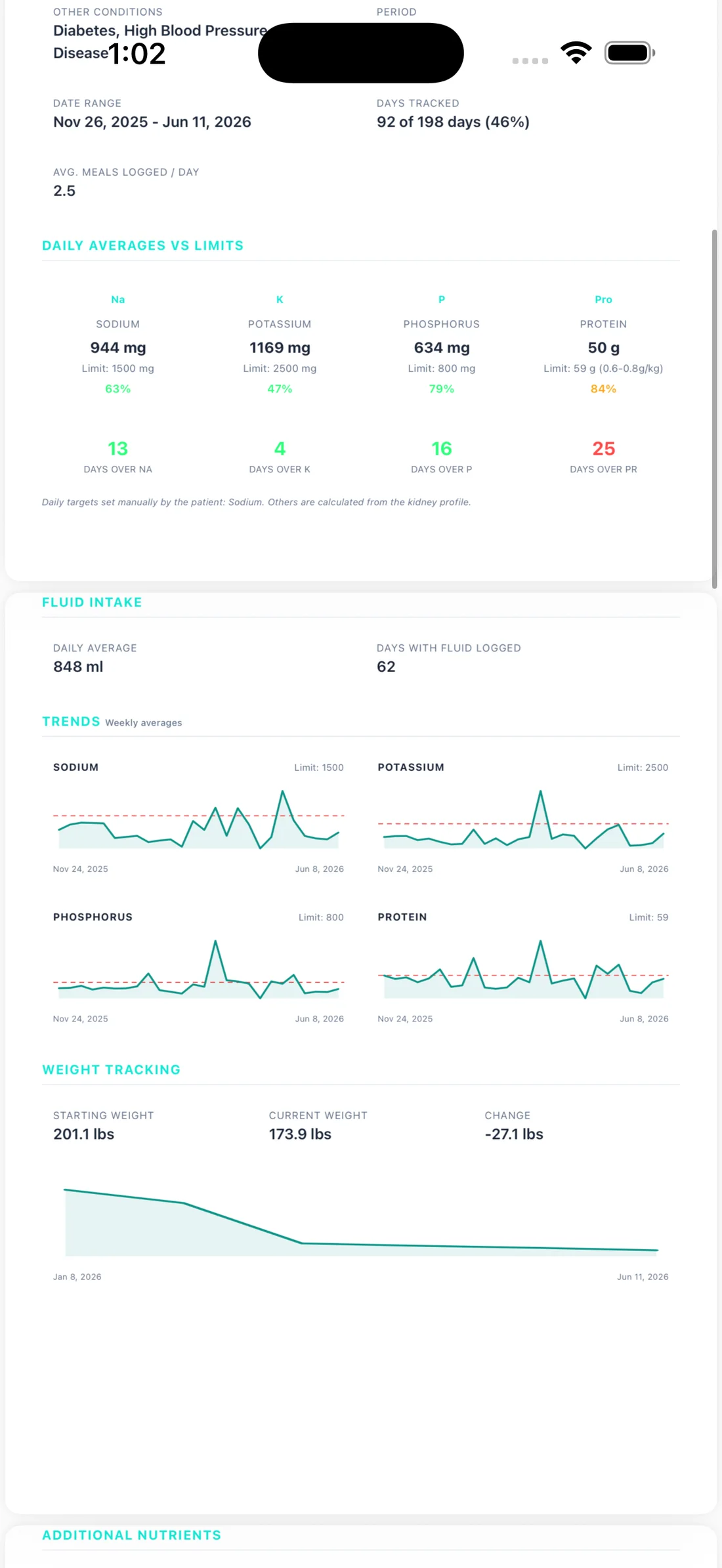
Task: Select the Daily Averages vs Limits heading
Action: (x=142, y=245)
